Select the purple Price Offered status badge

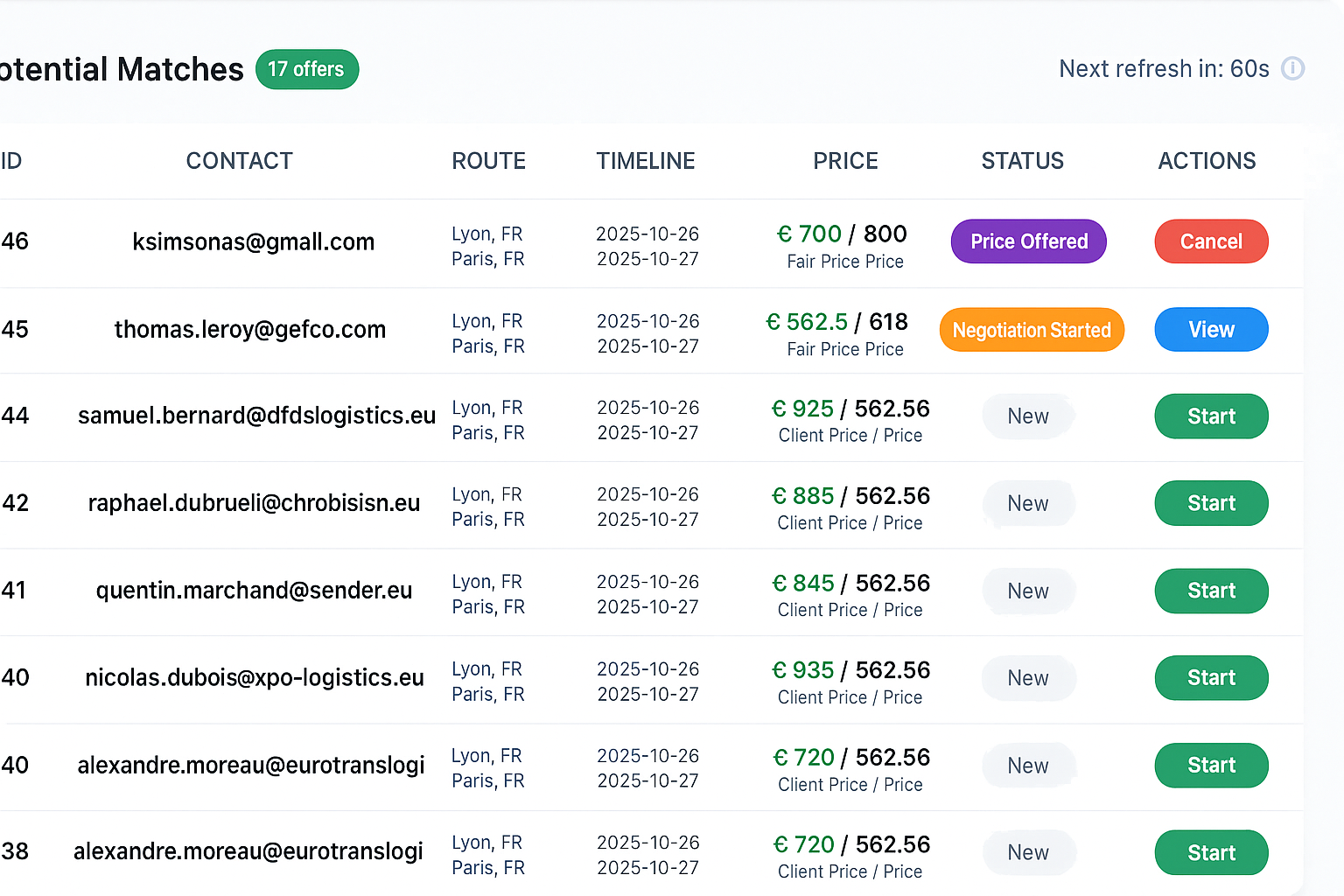tap(1028, 241)
